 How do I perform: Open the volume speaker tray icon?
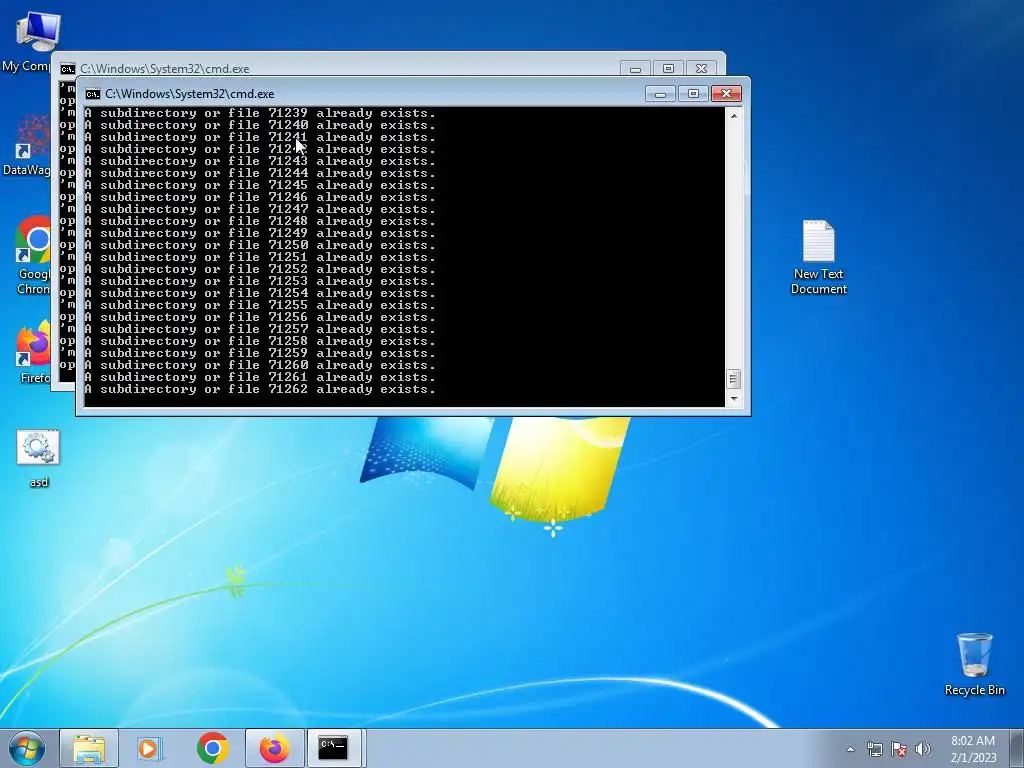923,749
